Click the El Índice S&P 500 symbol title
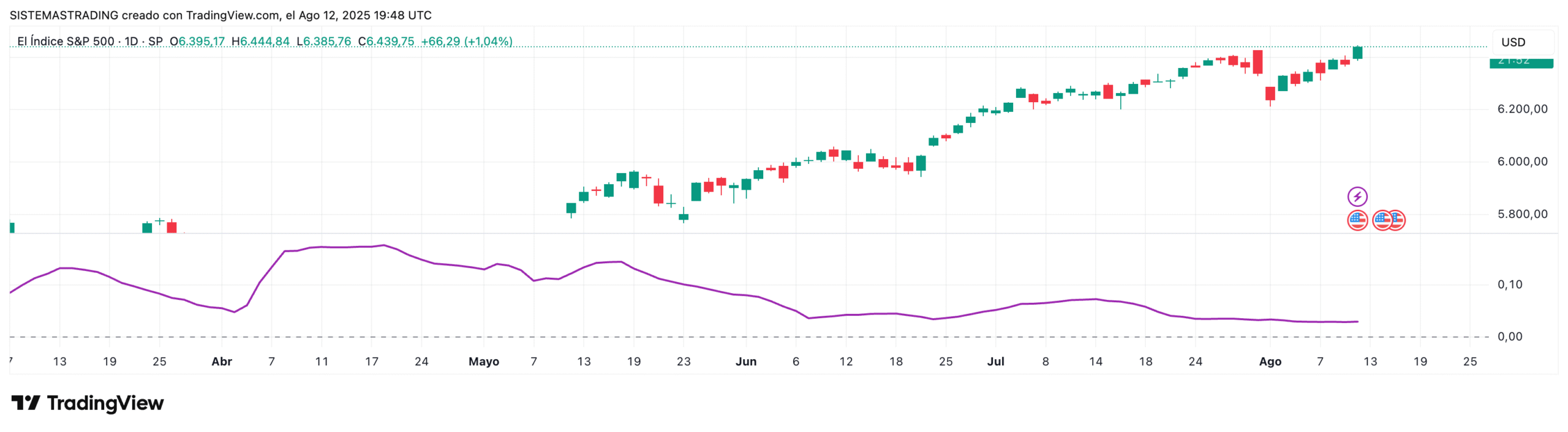The image size is (1568, 432). point(66,42)
